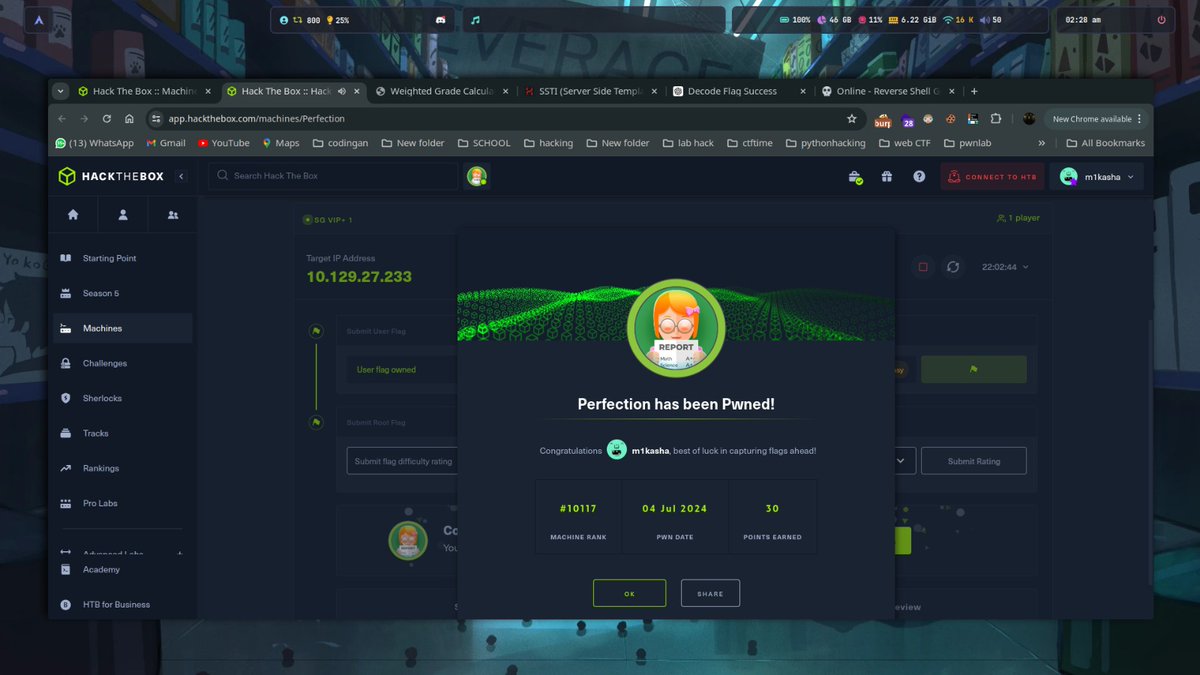Open Gmail bookmark

(166, 143)
